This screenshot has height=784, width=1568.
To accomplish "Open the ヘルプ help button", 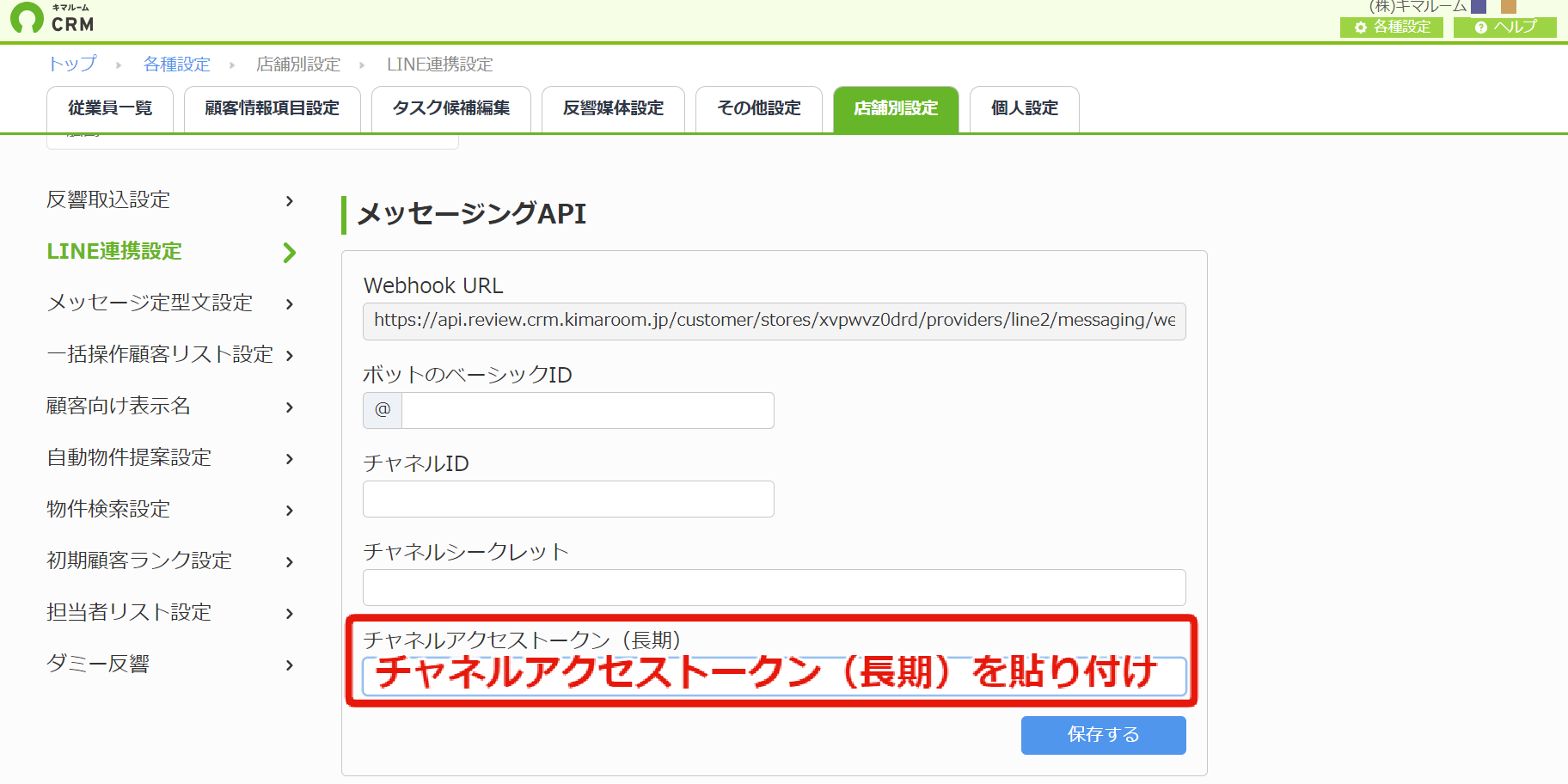I will click(x=1504, y=28).
